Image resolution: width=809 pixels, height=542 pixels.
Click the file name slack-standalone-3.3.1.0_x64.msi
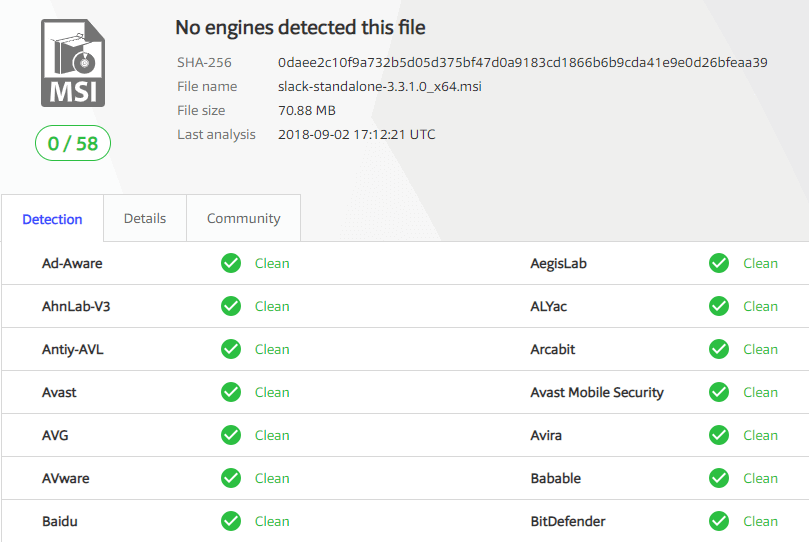[x=380, y=86]
